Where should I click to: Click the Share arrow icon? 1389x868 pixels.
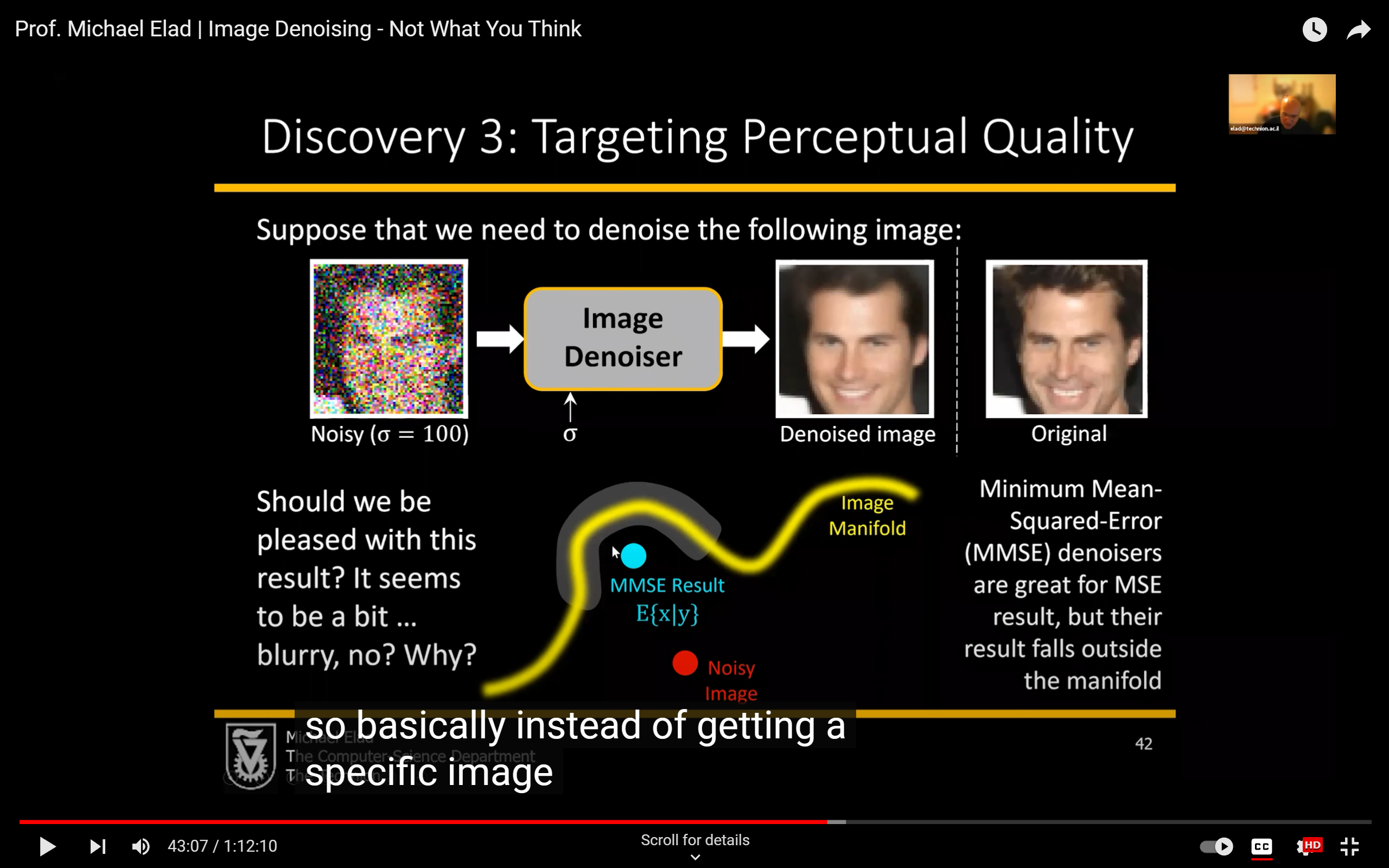pyautogui.click(x=1358, y=29)
